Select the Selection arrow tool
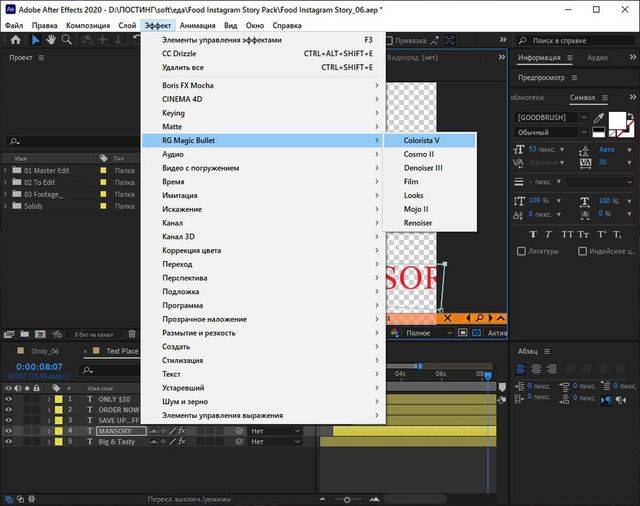The width and height of the screenshot is (640, 506). point(35,41)
